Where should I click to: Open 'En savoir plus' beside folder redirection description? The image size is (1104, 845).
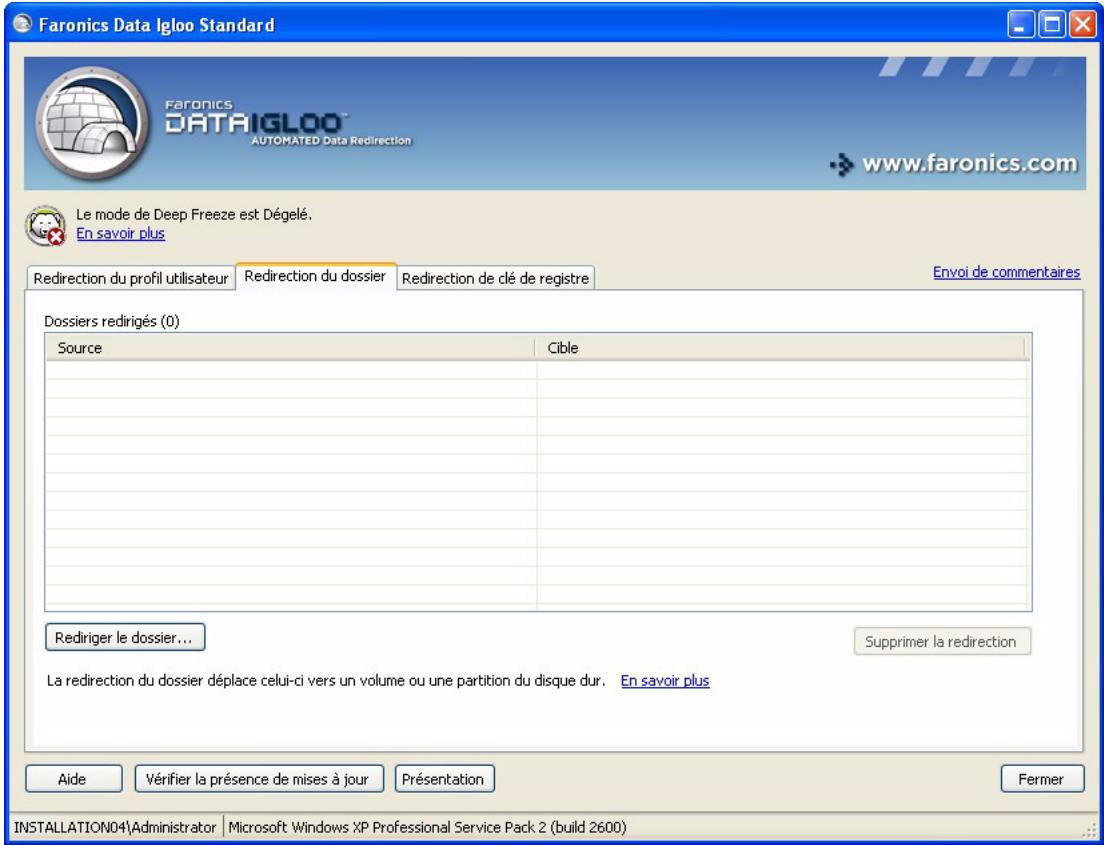pos(665,681)
